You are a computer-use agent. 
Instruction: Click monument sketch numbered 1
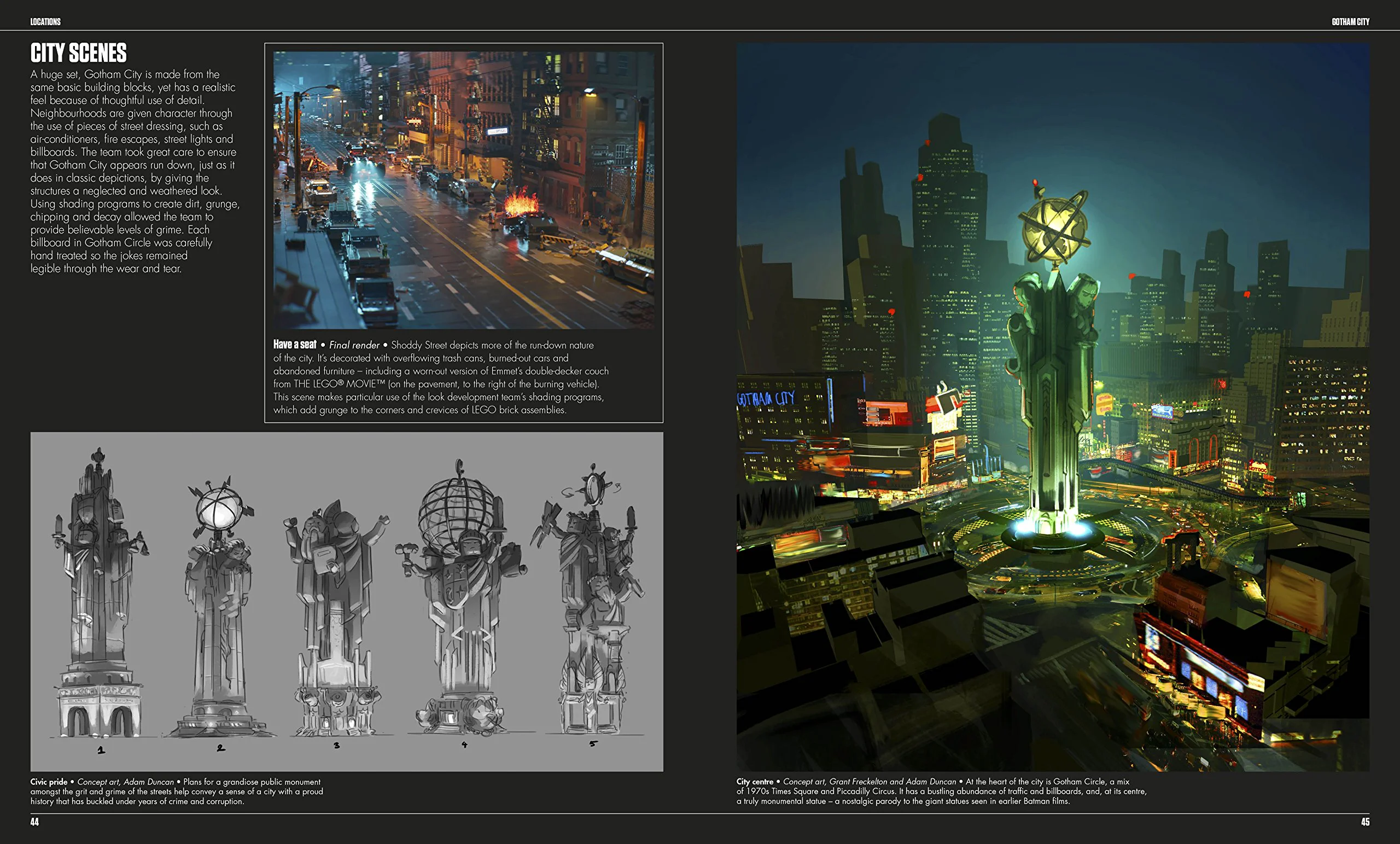(100, 594)
